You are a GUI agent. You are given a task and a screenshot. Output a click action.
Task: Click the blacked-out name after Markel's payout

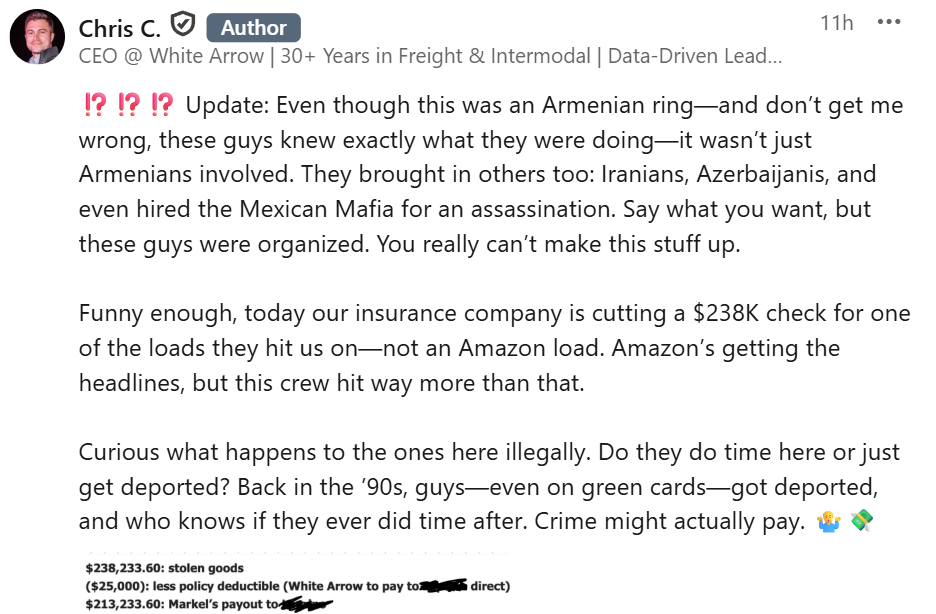[x=307, y=604]
